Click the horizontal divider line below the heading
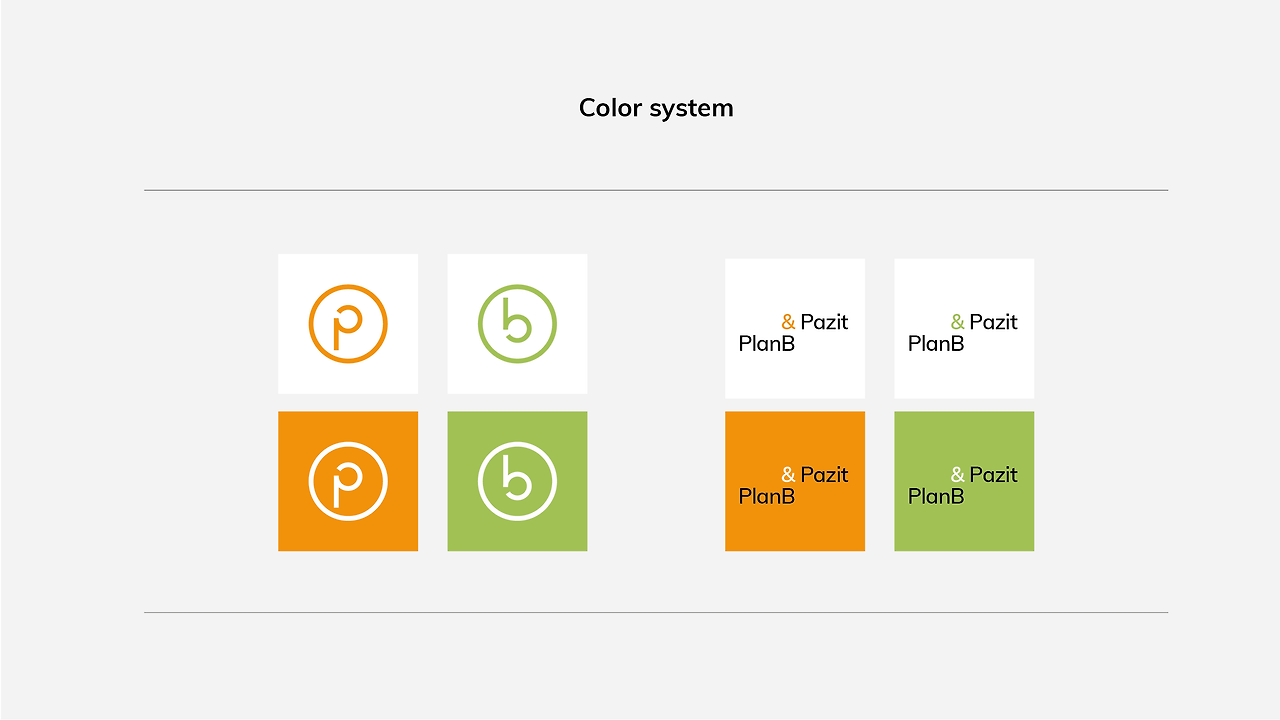 point(655,190)
